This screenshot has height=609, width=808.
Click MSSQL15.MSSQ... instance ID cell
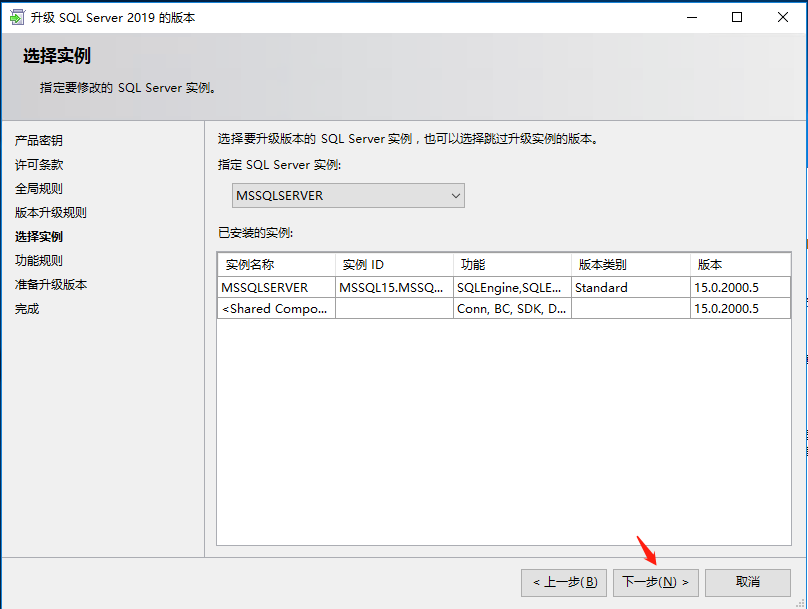pos(395,287)
